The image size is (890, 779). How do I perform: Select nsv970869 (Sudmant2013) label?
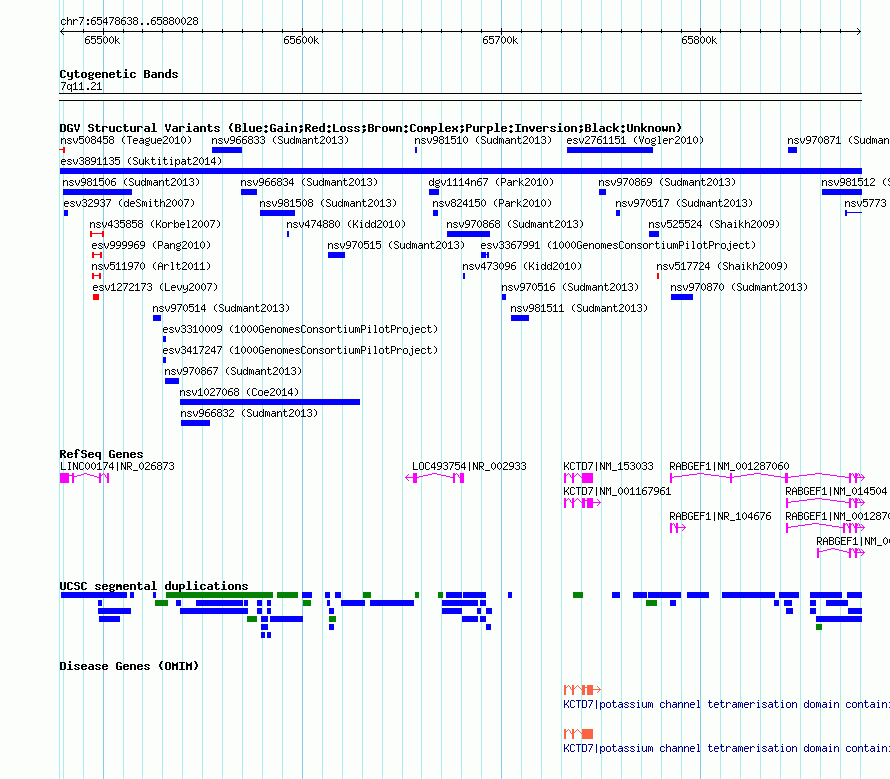coord(667,182)
